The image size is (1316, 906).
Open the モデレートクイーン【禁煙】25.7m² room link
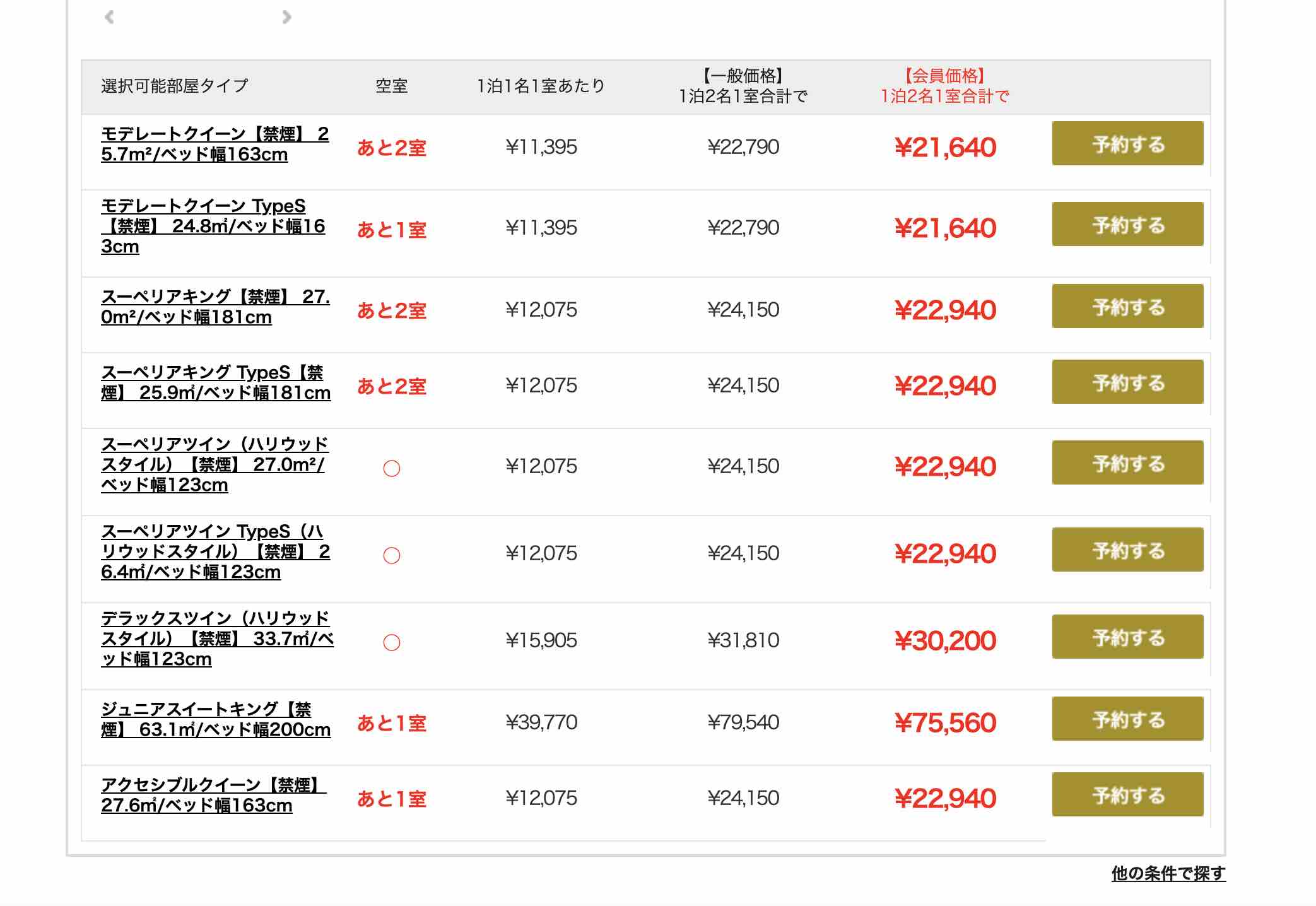click(214, 144)
